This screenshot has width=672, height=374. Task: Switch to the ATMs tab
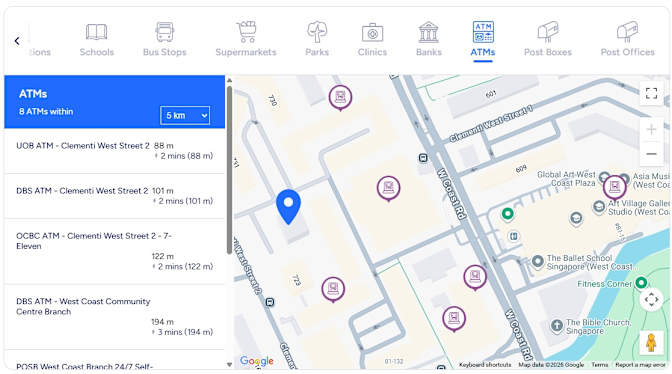tap(483, 39)
